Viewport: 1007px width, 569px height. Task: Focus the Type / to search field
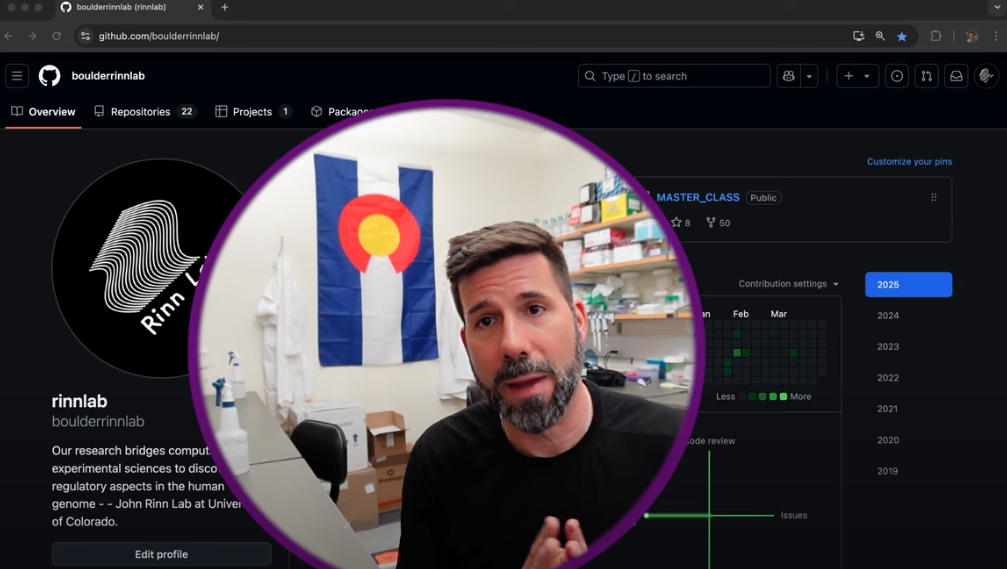tap(674, 76)
